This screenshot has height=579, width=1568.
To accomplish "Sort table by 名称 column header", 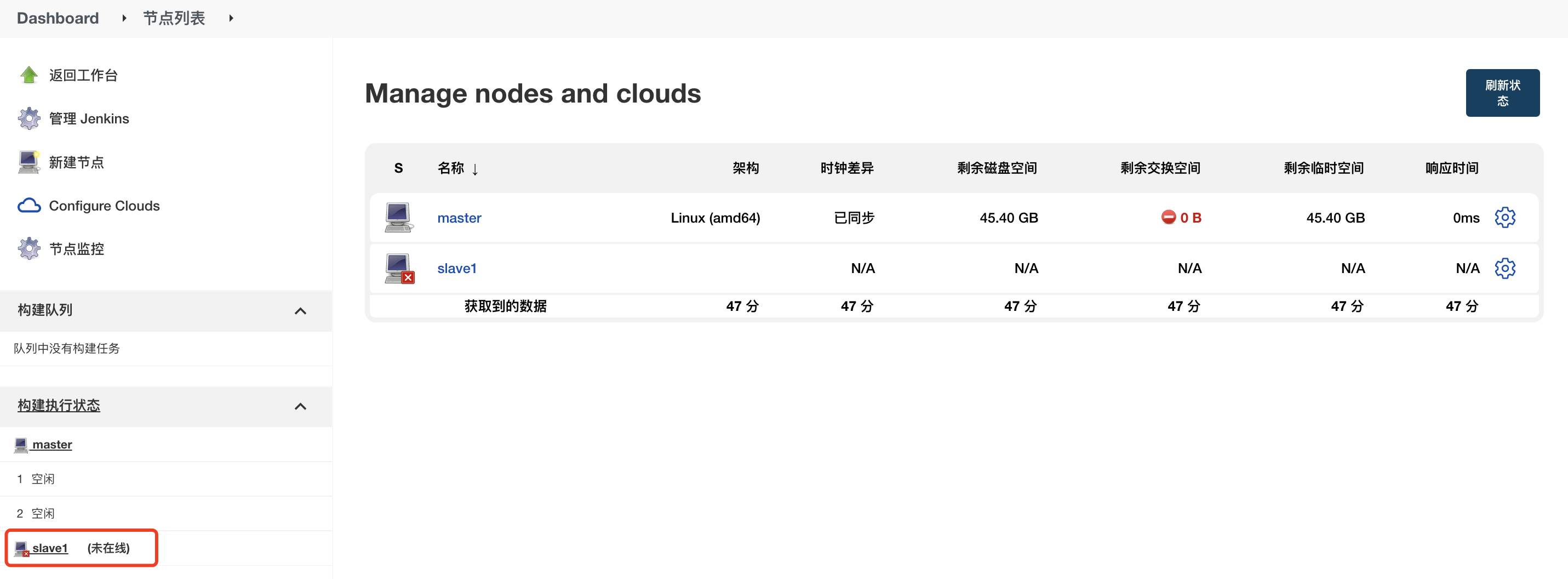I will click(x=451, y=168).
